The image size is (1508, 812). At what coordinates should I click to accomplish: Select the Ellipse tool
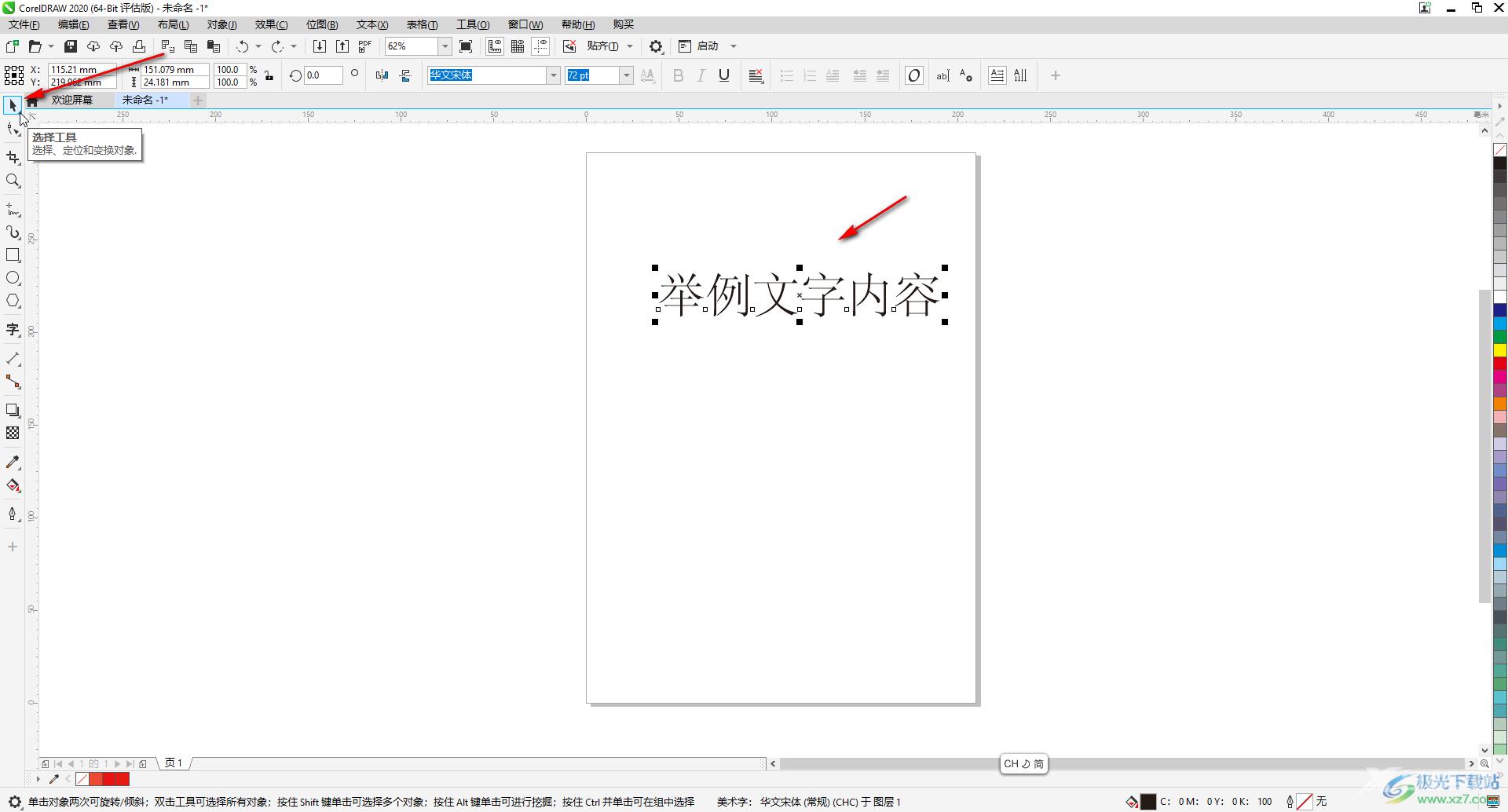tap(13, 278)
